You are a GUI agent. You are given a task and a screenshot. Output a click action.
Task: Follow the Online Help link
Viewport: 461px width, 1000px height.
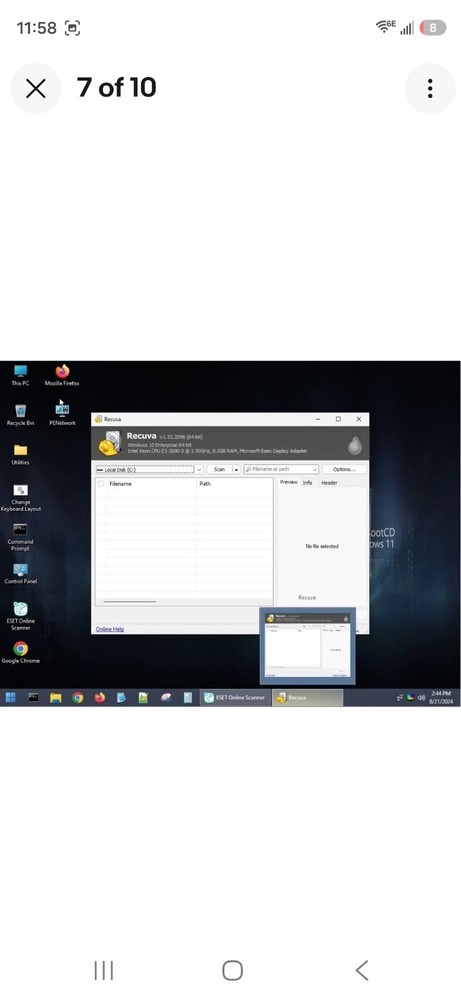pyautogui.click(x=110, y=629)
